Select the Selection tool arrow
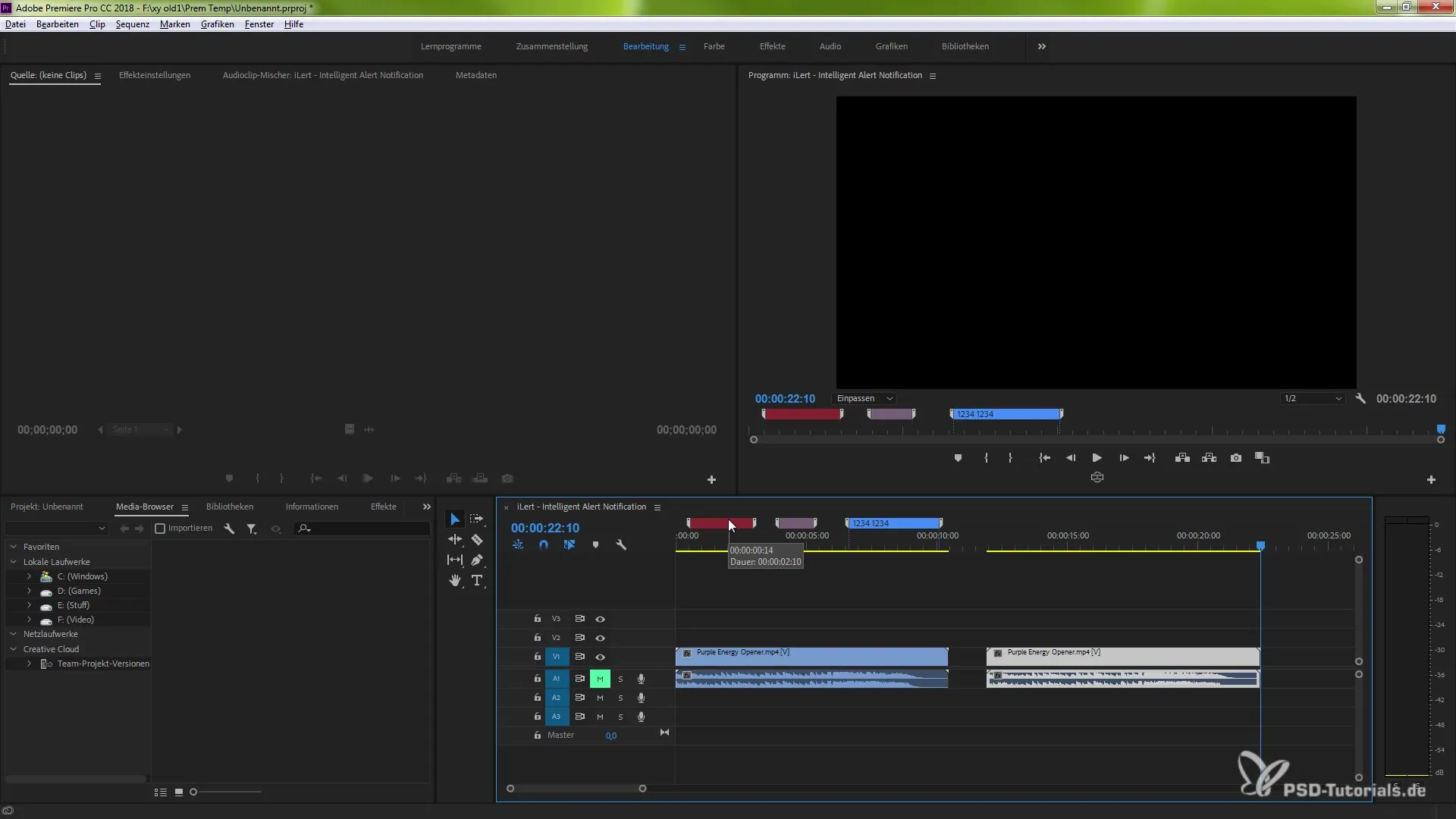The image size is (1456, 819). click(455, 519)
